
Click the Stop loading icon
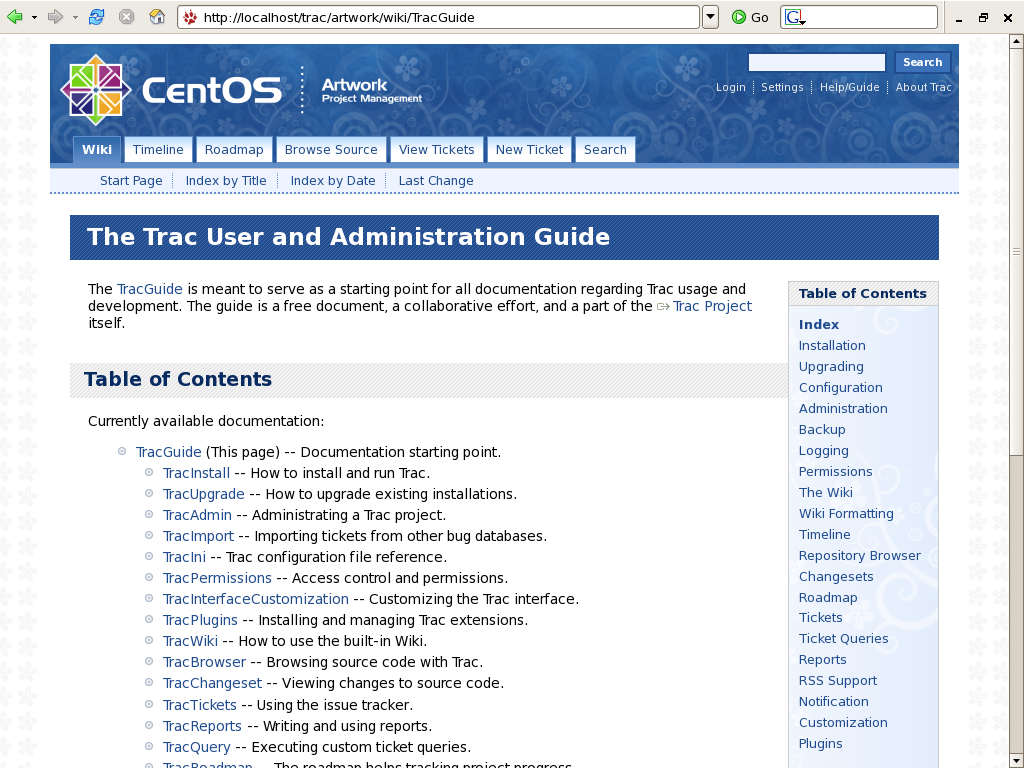click(x=127, y=17)
